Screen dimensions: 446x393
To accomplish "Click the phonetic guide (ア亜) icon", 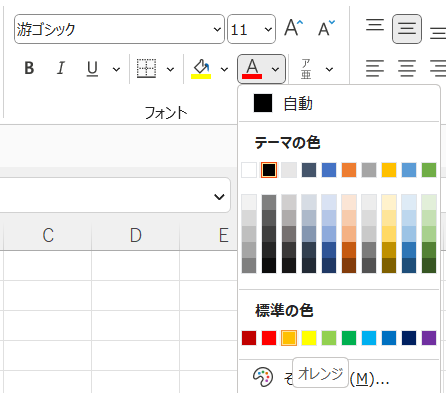I will [306, 69].
